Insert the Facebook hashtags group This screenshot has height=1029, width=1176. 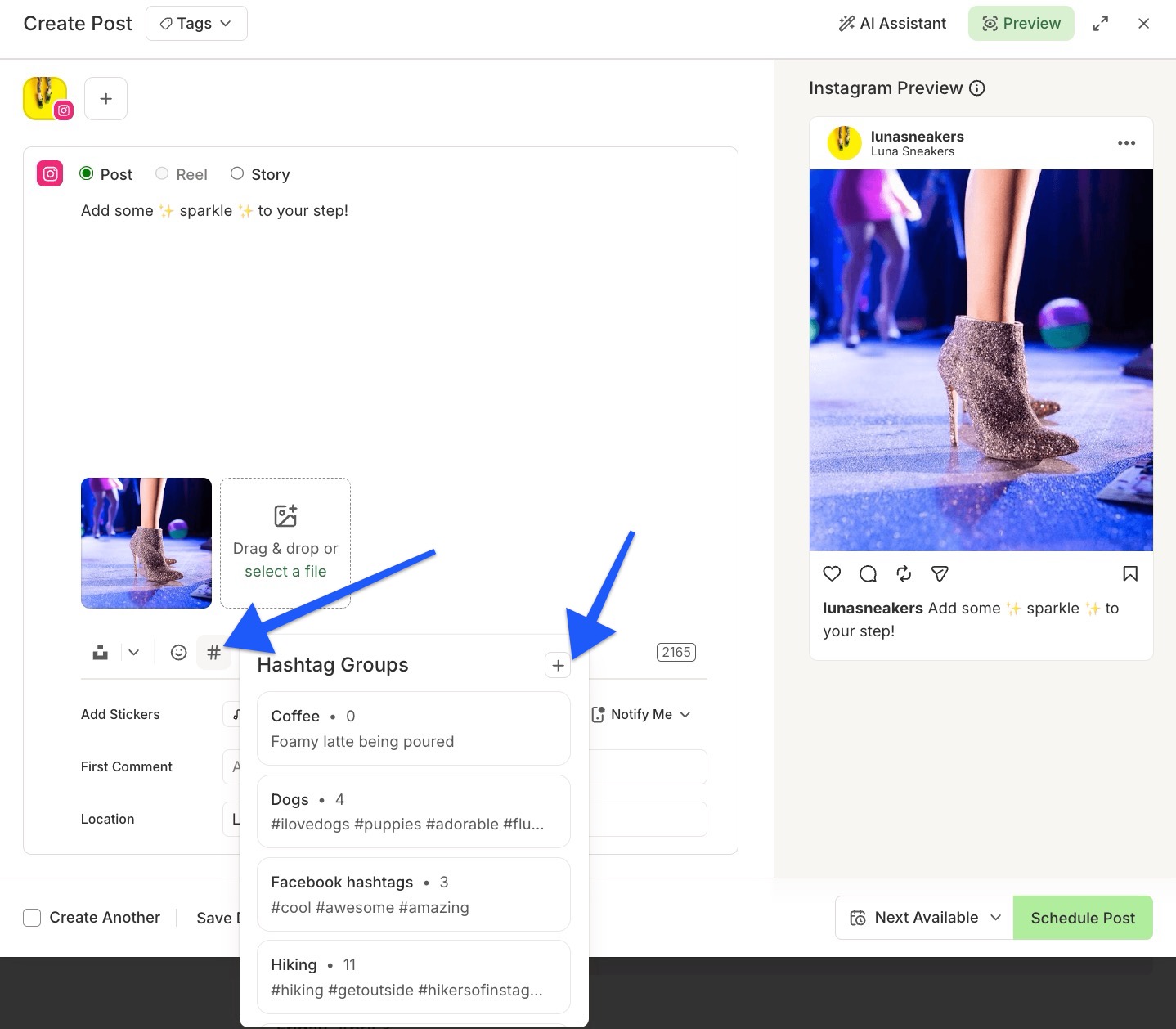(x=413, y=894)
